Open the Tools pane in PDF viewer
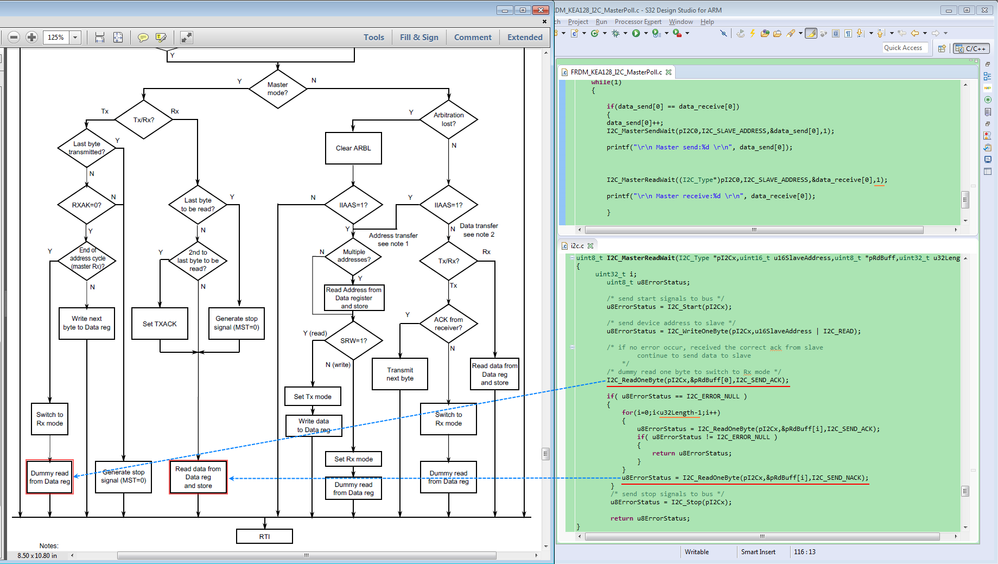Image resolution: width=998 pixels, height=564 pixels. (374, 38)
